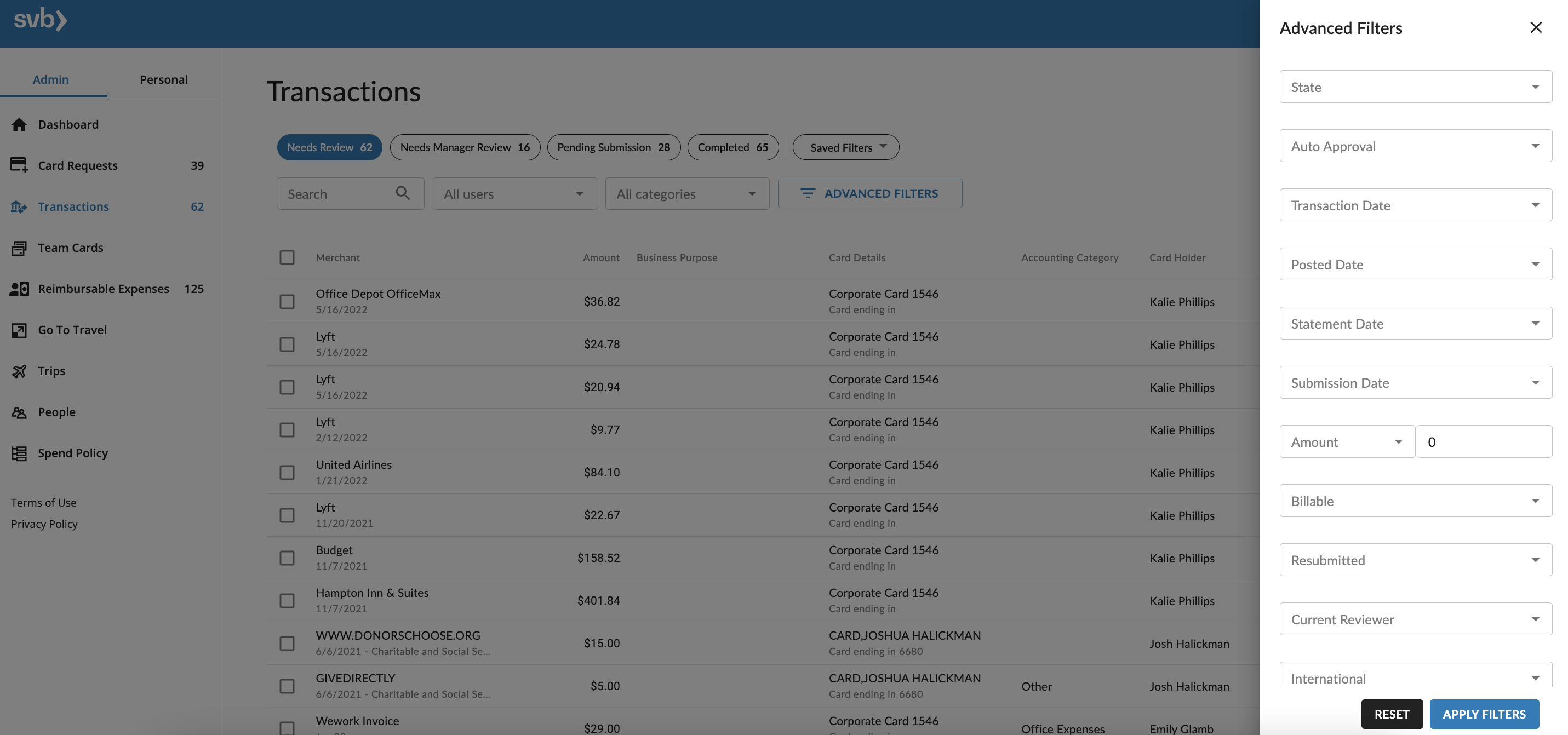This screenshot has height=735, width=1568.
Task: Expand the Saved Filters menu
Action: click(845, 147)
